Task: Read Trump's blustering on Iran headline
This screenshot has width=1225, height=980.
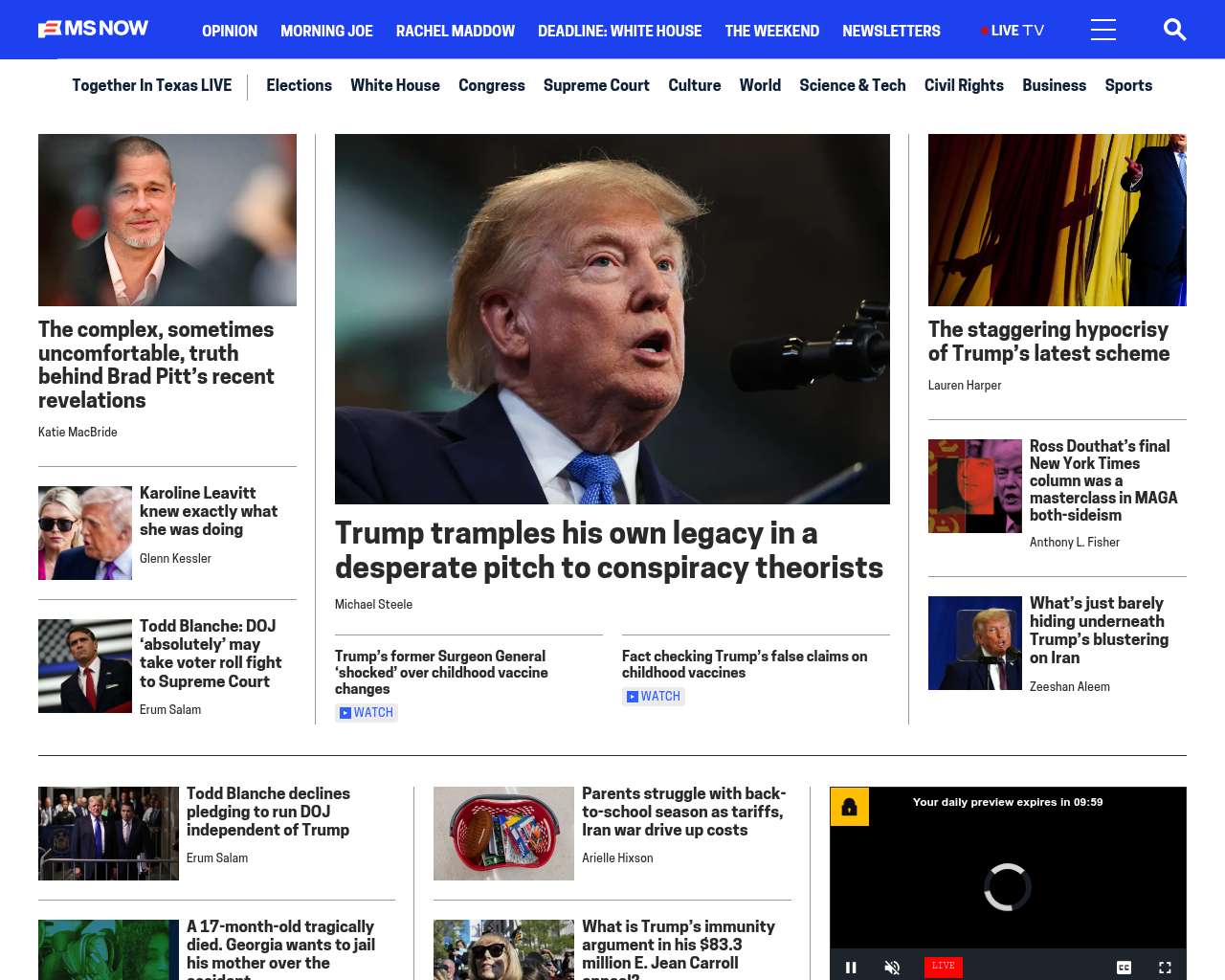Action: pos(1099,631)
